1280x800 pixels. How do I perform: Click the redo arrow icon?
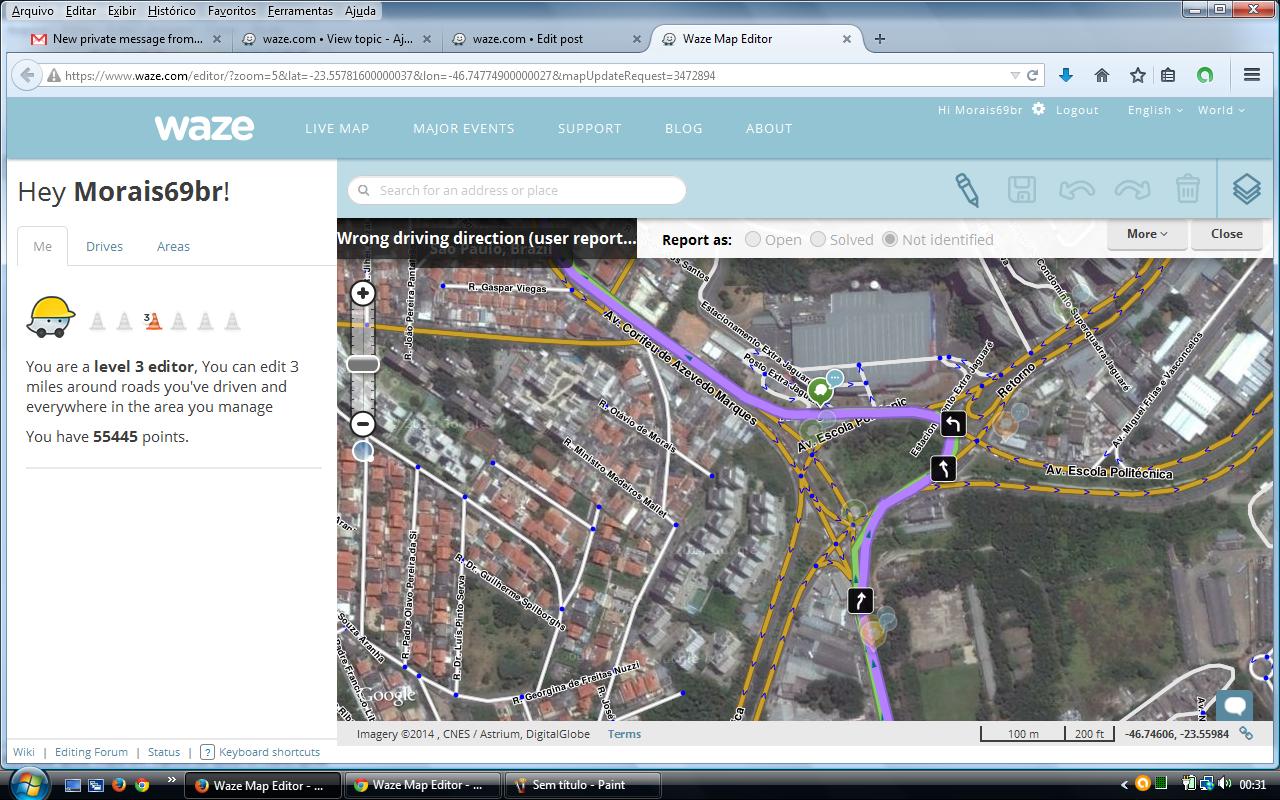tap(1131, 189)
